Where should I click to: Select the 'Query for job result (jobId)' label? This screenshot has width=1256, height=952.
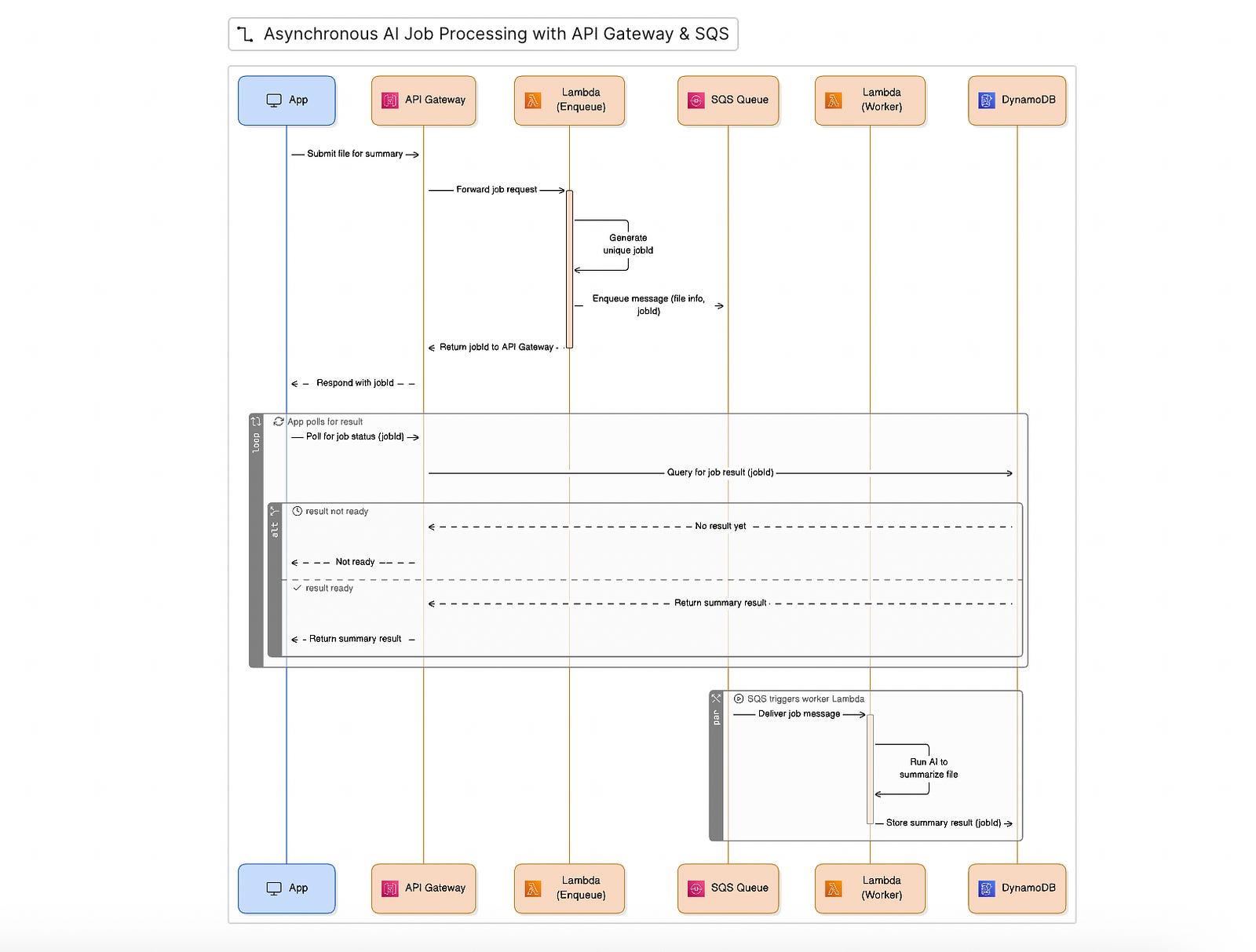click(720, 472)
